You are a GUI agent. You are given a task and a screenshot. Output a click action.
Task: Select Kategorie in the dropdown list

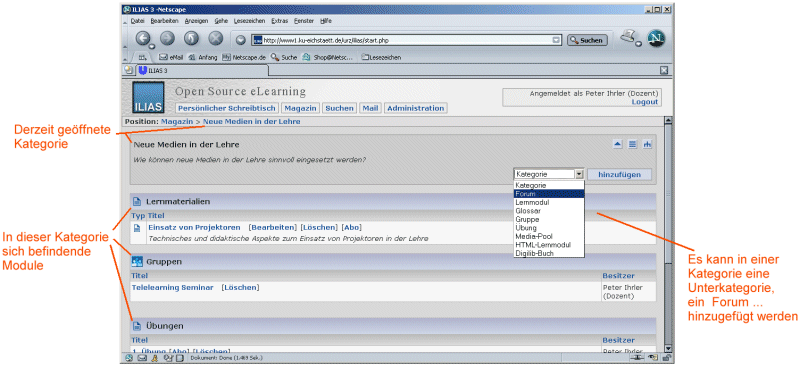(548, 185)
